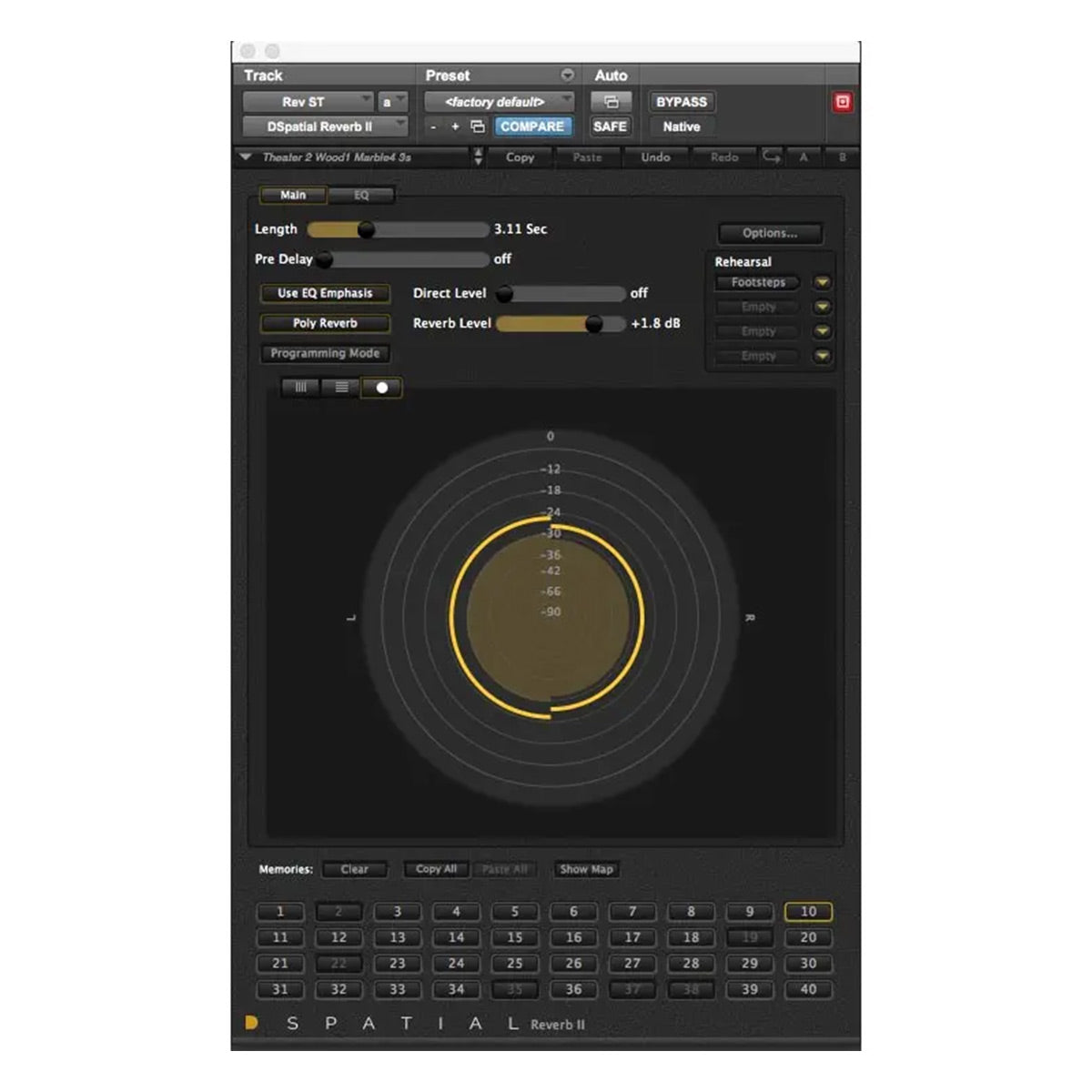Select memory slot 20

pyautogui.click(x=808, y=937)
